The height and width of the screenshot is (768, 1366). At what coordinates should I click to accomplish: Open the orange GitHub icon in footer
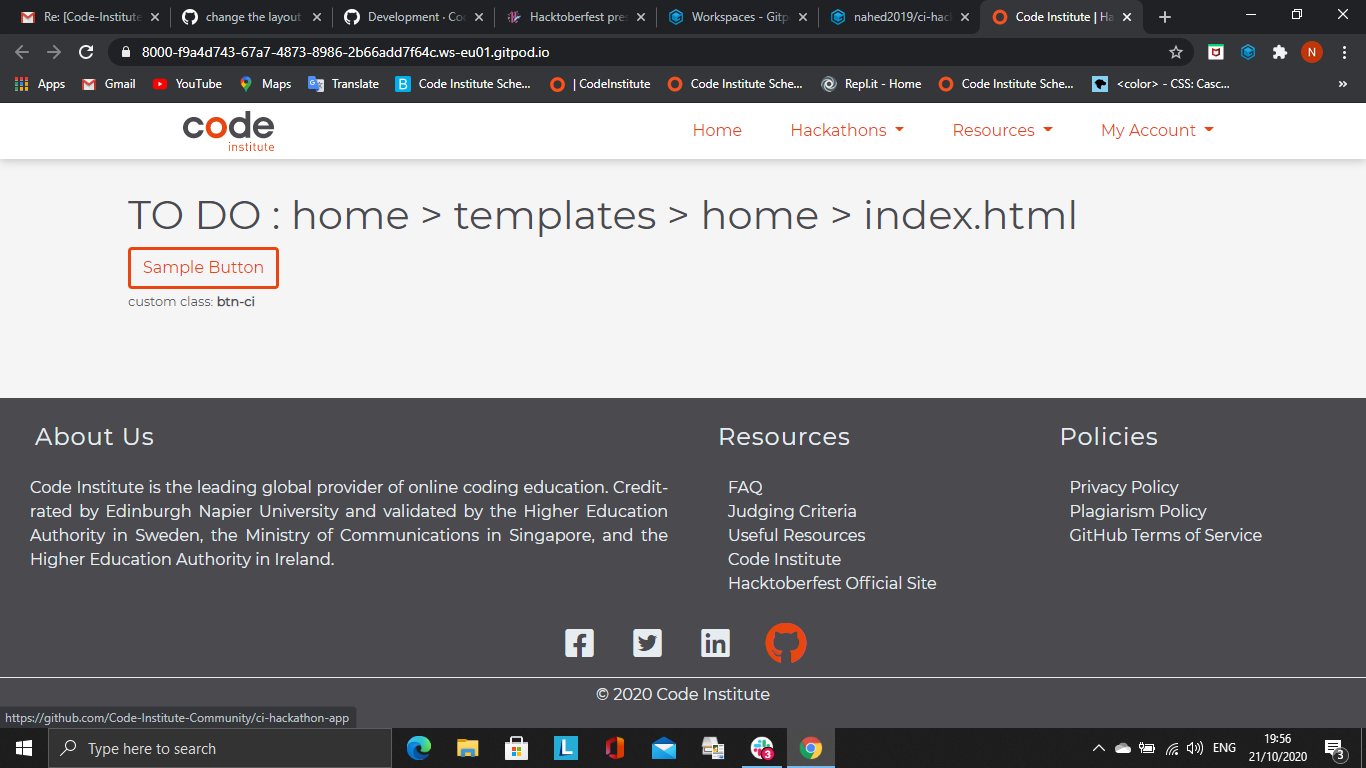click(786, 643)
